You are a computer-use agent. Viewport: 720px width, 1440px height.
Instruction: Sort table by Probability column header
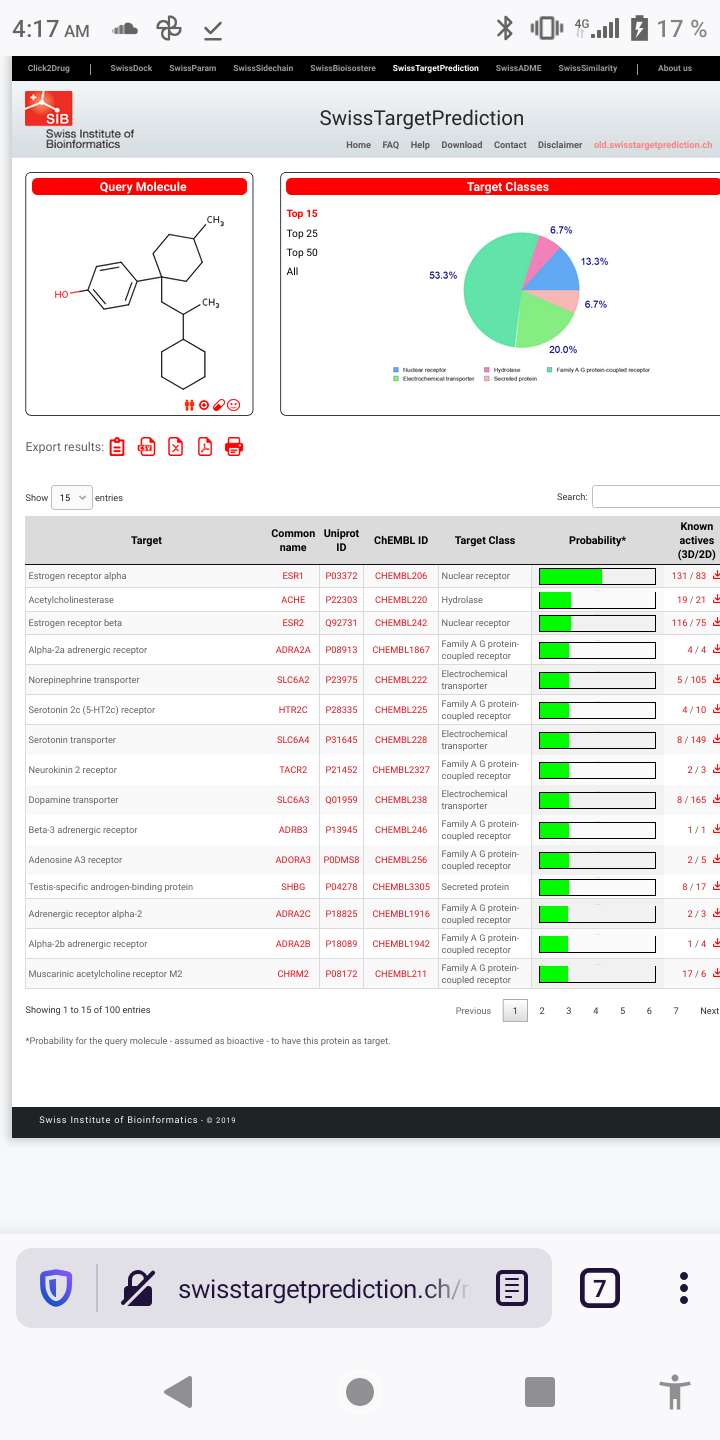[597, 540]
